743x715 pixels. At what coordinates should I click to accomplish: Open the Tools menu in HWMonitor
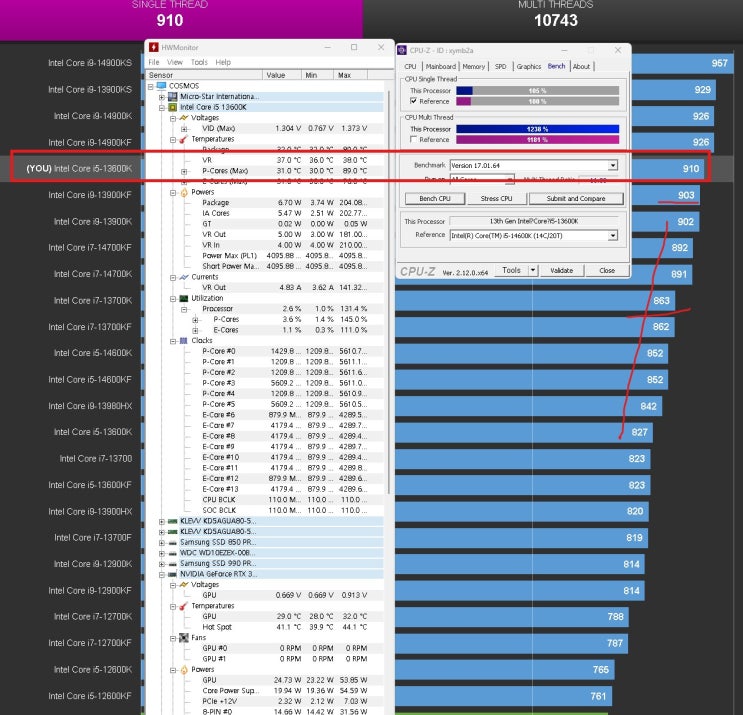199,62
